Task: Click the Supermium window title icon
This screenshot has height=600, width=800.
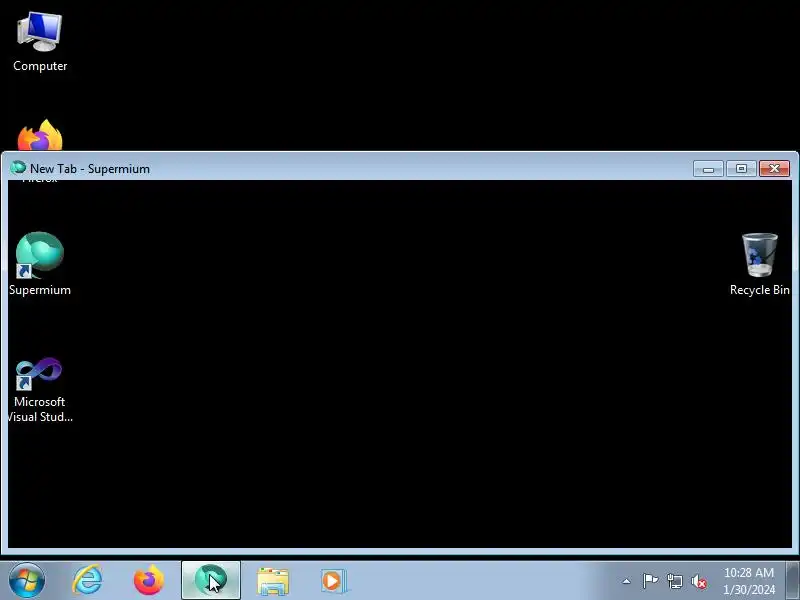Action: [18, 168]
